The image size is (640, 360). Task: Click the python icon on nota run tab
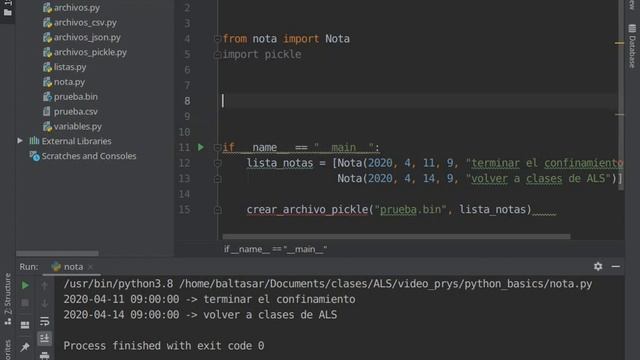(56, 267)
